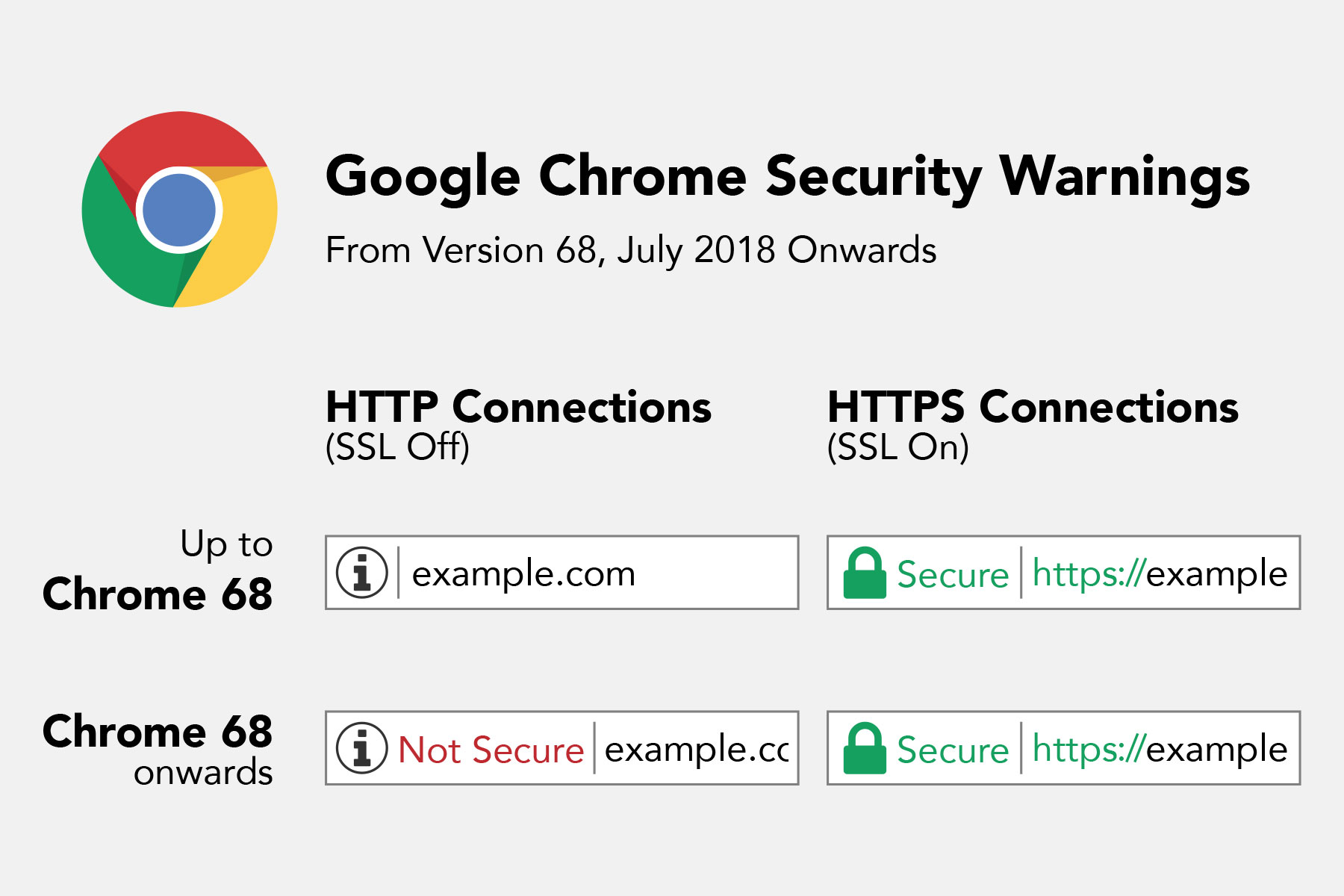This screenshot has width=1344, height=896.
Task: Click the example.com address text
Action: click(523, 573)
